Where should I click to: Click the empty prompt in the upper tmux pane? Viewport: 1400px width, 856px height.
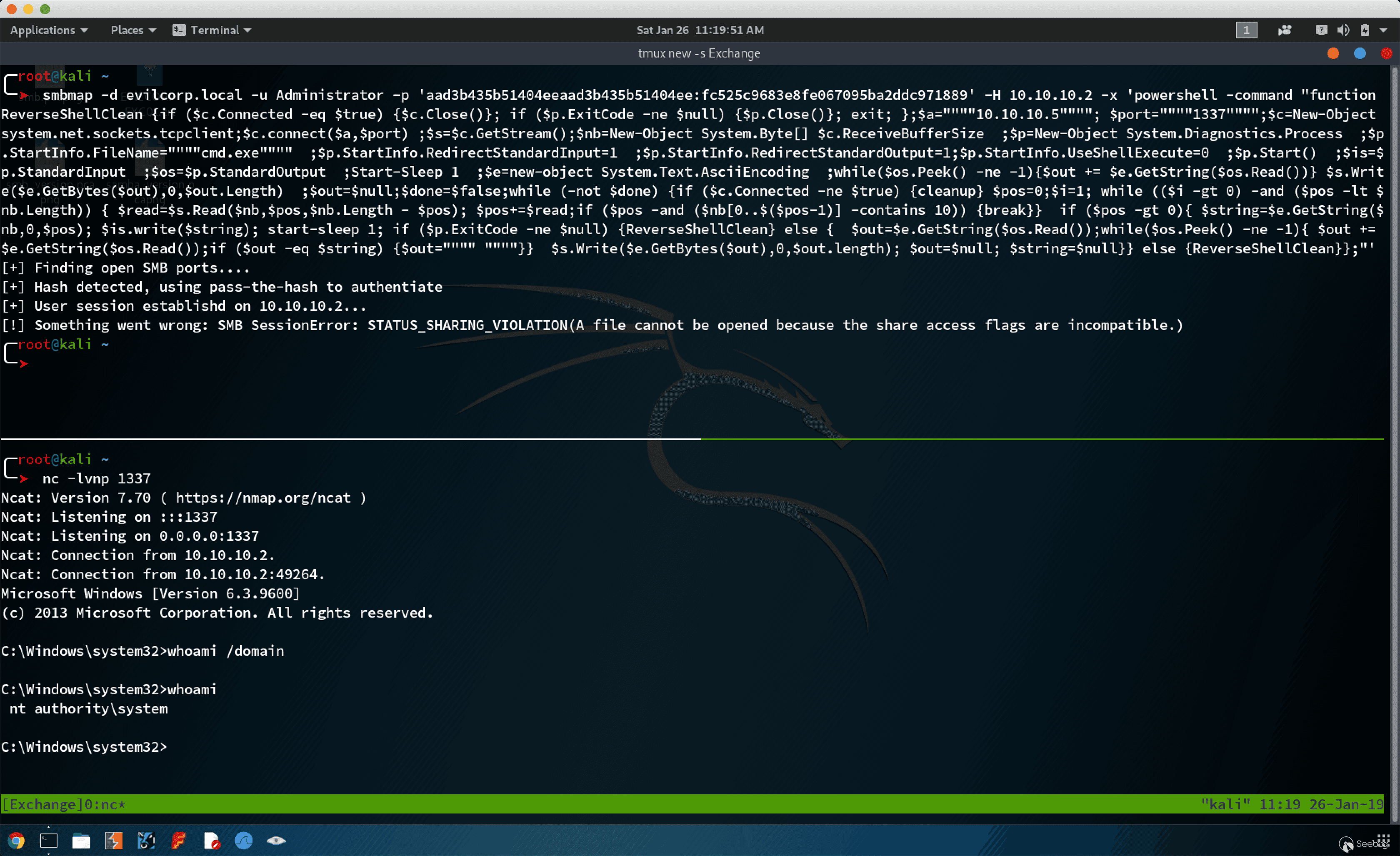[24, 364]
